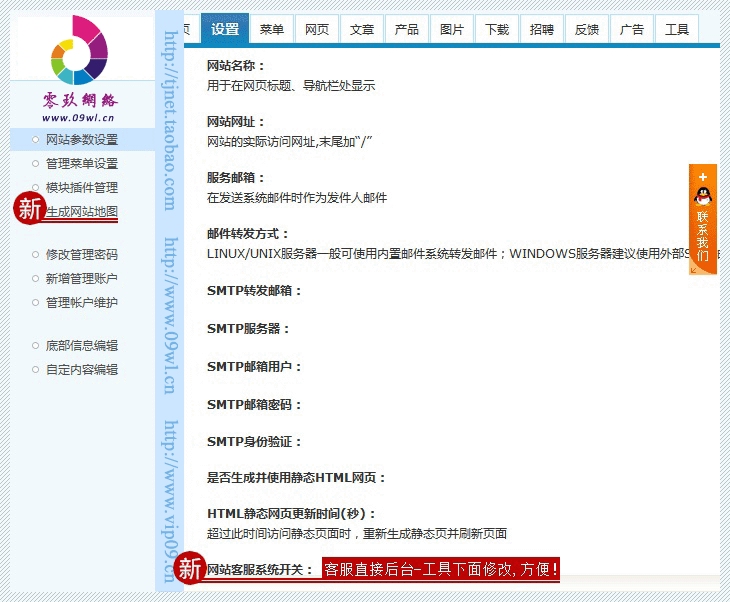Select 网站参数设置 in sidebar
The width and height of the screenshot is (730, 602).
click(82, 139)
